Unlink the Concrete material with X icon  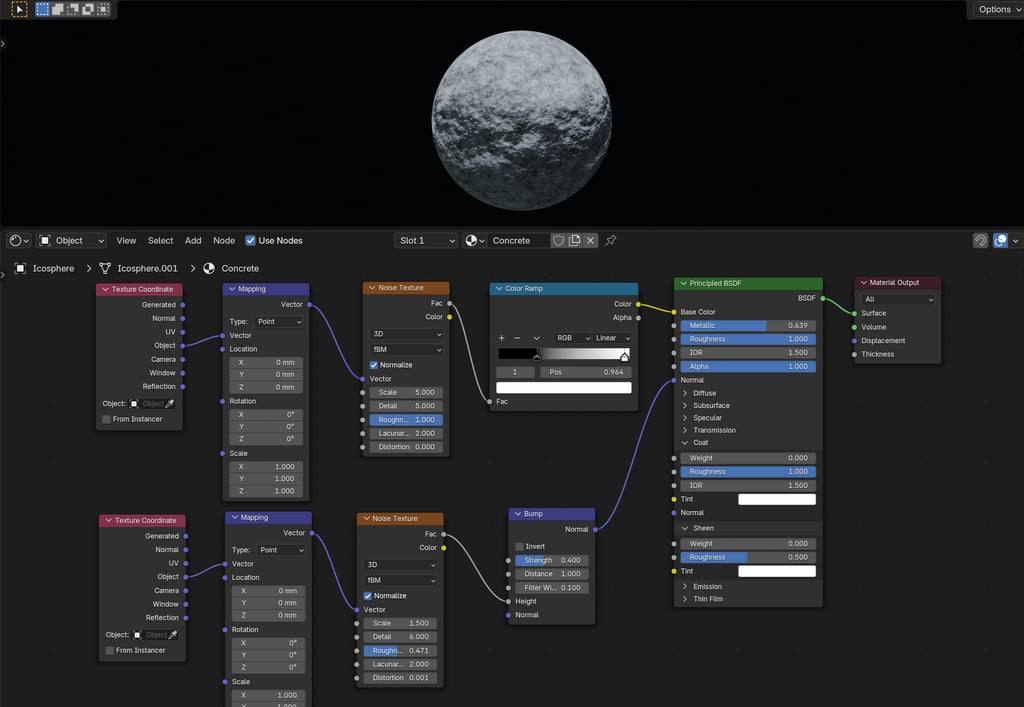point(590,241)
